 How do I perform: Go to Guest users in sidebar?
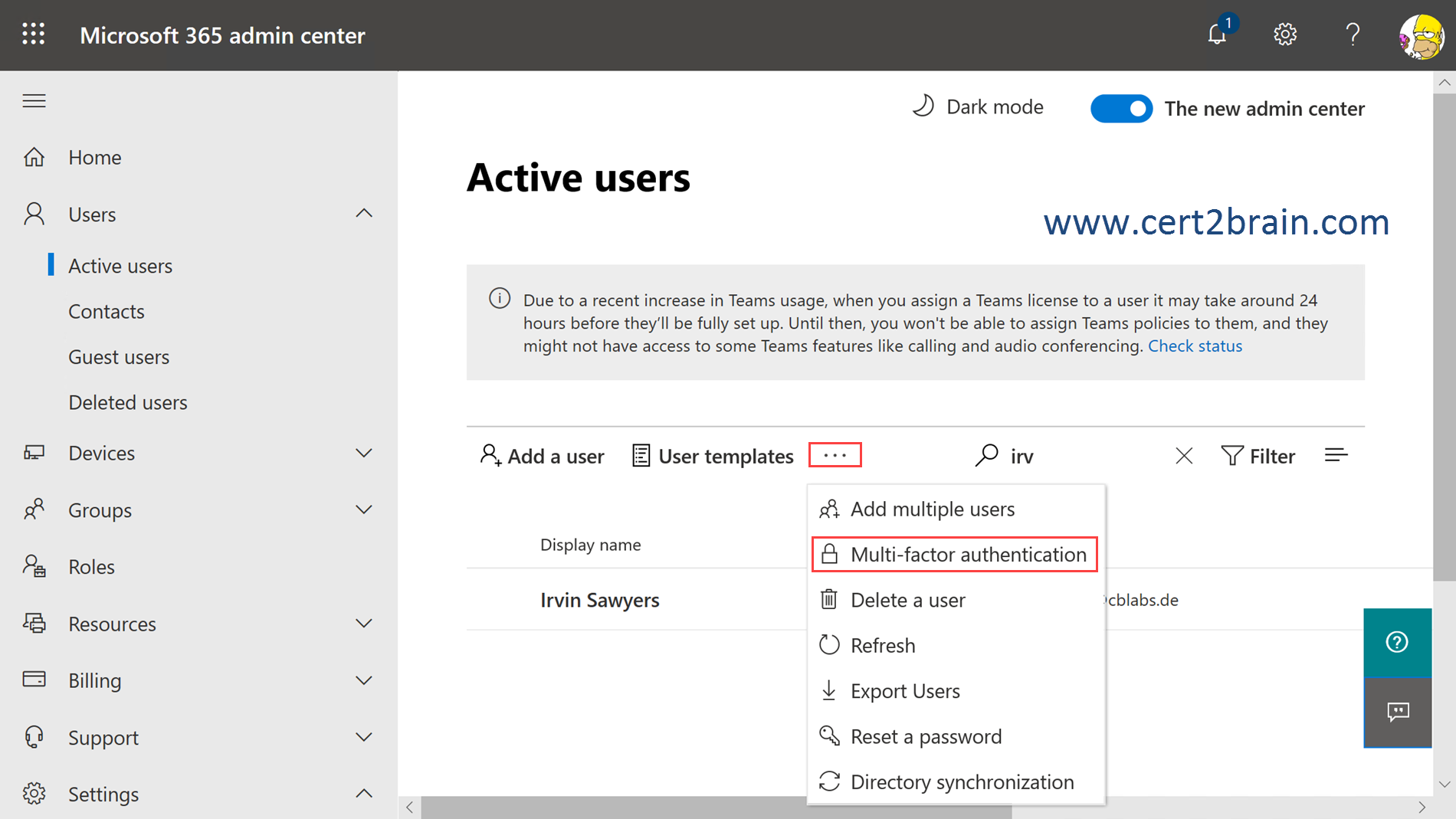[x=119, y=357]
